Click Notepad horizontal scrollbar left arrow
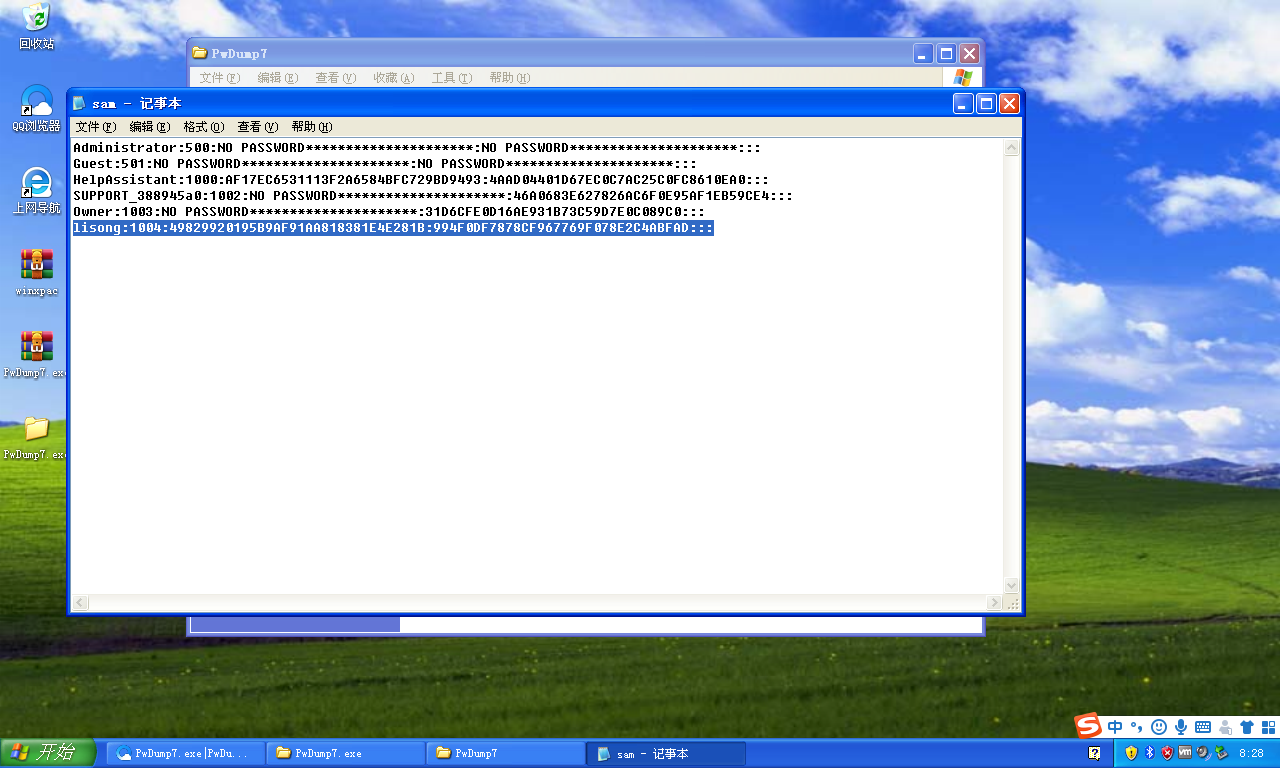1280x768 pixels. tap(81, 603)
